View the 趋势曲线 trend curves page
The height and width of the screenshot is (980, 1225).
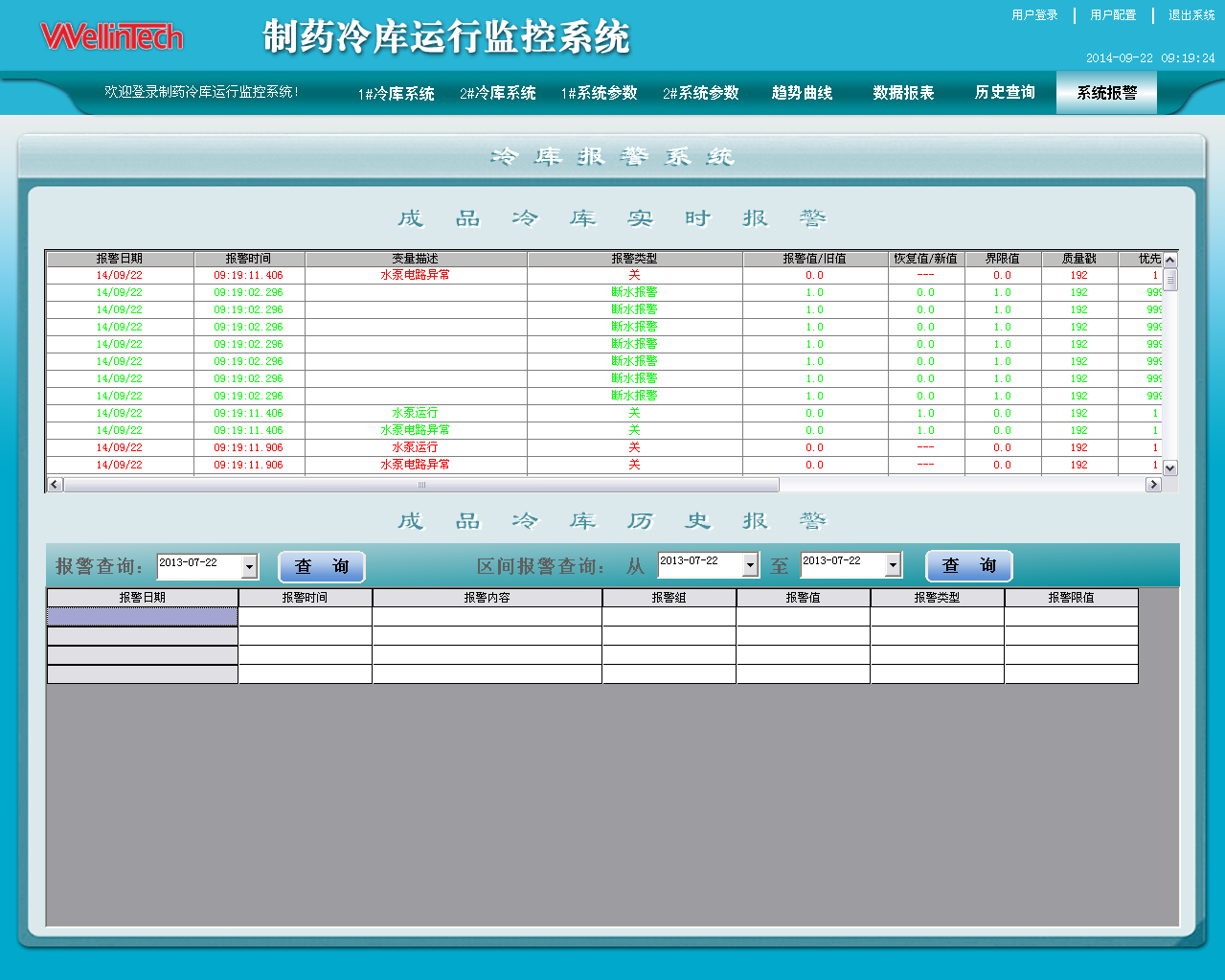(802, 92)
